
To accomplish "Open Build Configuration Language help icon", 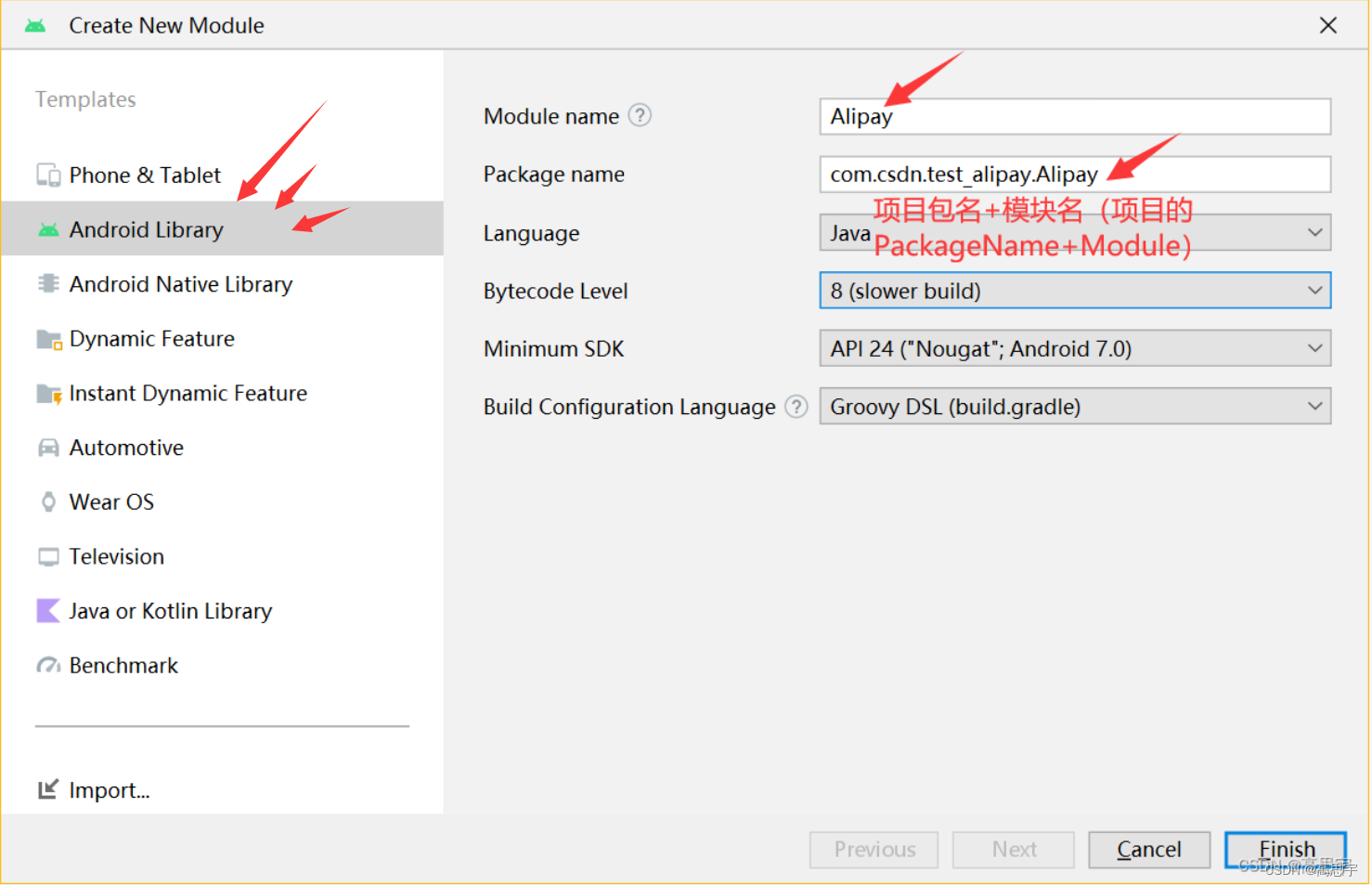I will pyautogui.click(x=796, y=407).
